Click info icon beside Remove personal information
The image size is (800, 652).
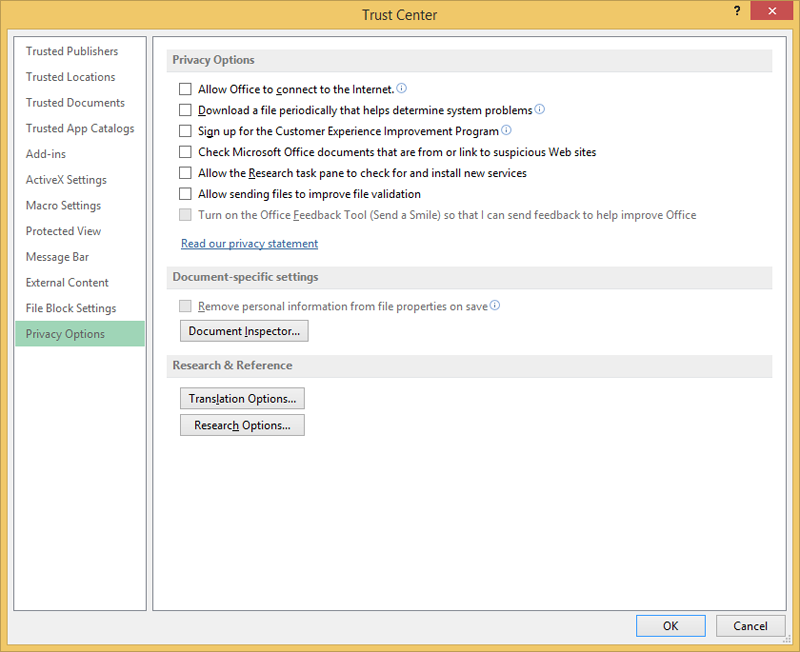(495, 305)
